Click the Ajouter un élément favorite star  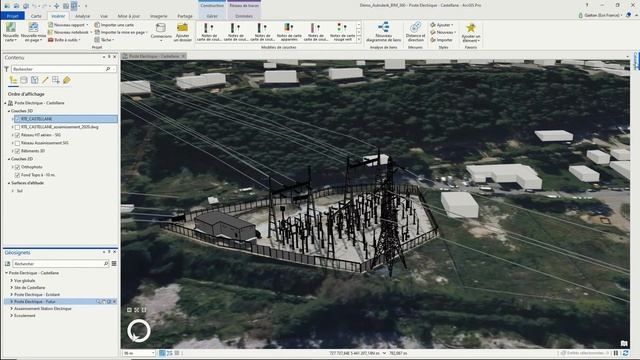point(471,28)
